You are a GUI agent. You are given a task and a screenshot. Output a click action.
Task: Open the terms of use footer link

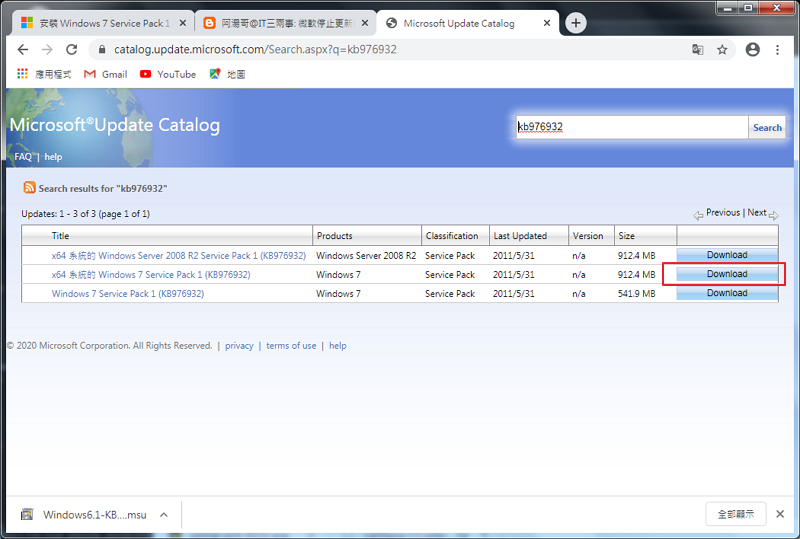pos(291,346)
